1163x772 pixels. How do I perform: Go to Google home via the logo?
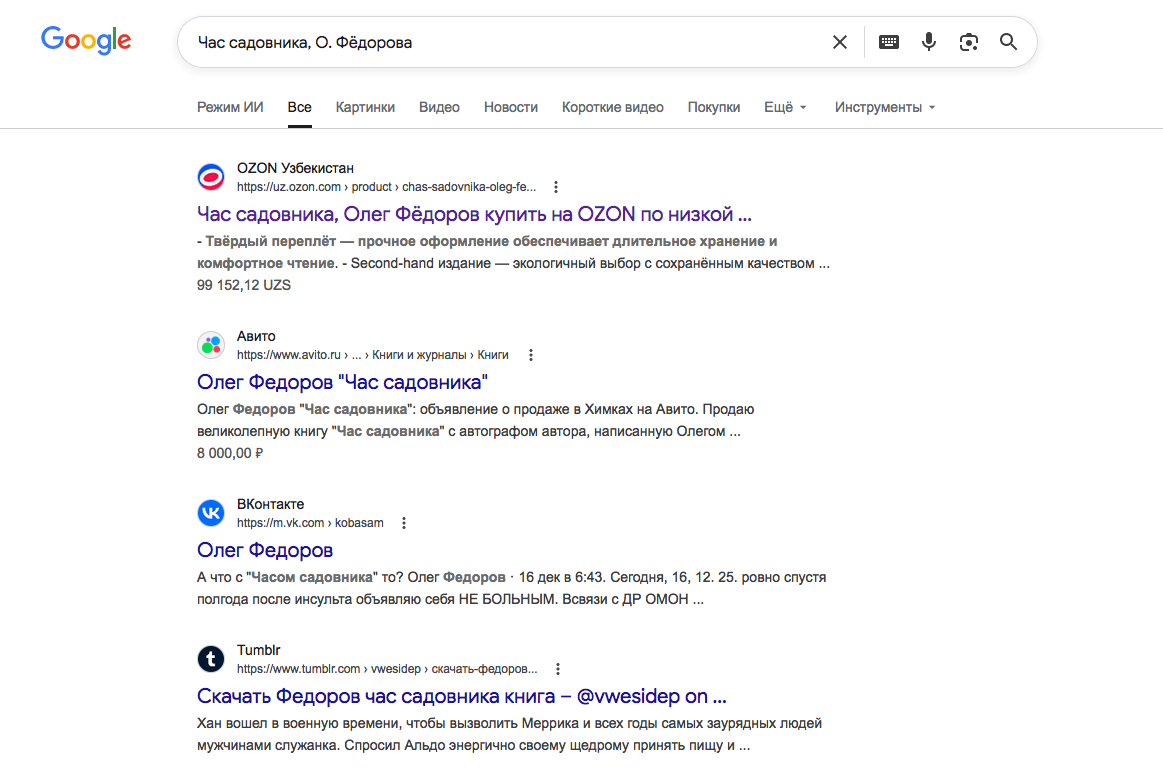(86, 40)
